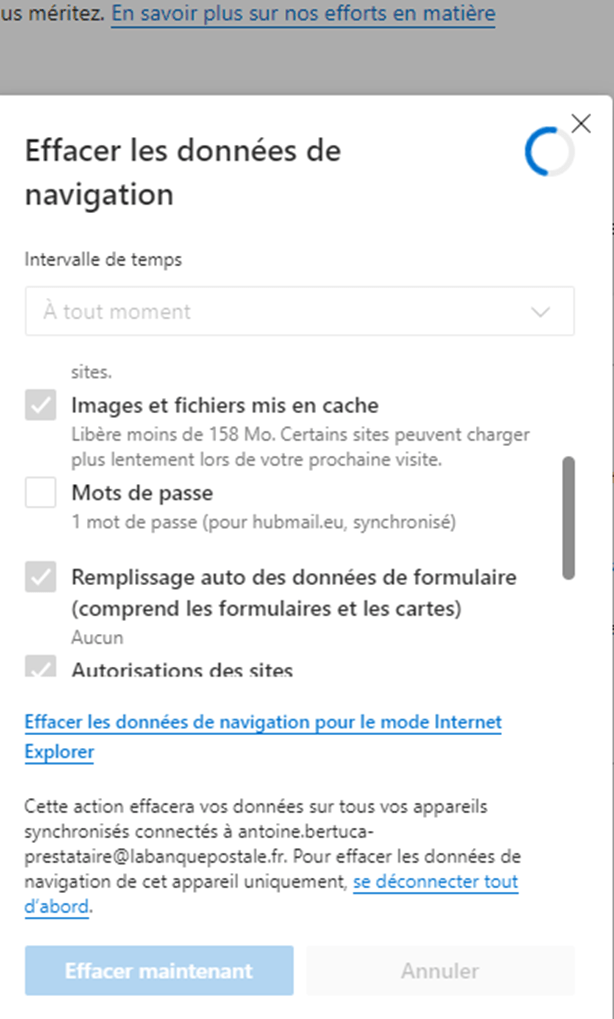Click the 'Annuler' button
614x1019 pixels.
click(x=440, y=971)
